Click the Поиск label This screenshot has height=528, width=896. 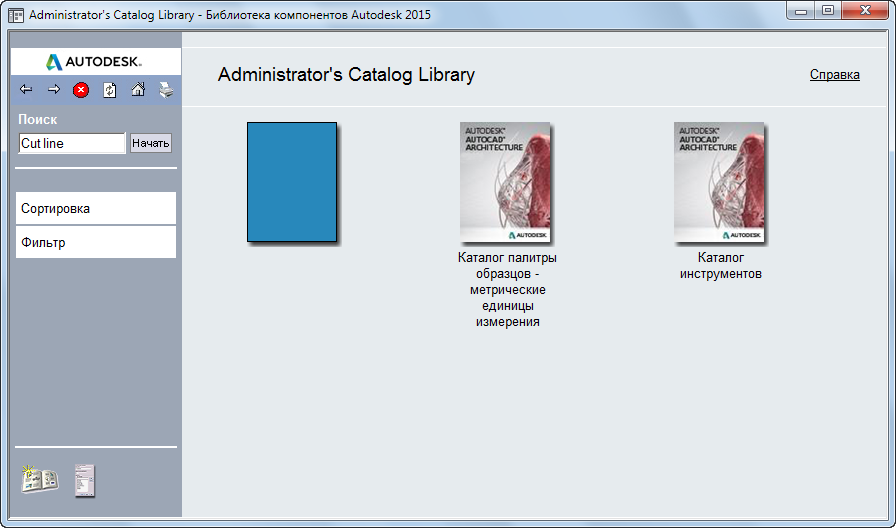click(x=38, y=119)
